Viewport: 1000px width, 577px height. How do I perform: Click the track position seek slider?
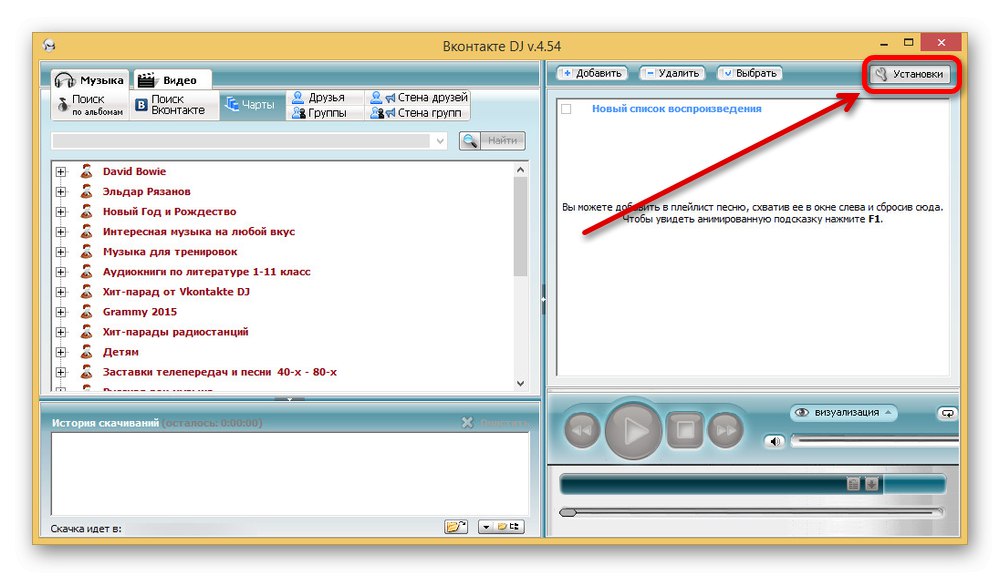coord(751,512)
